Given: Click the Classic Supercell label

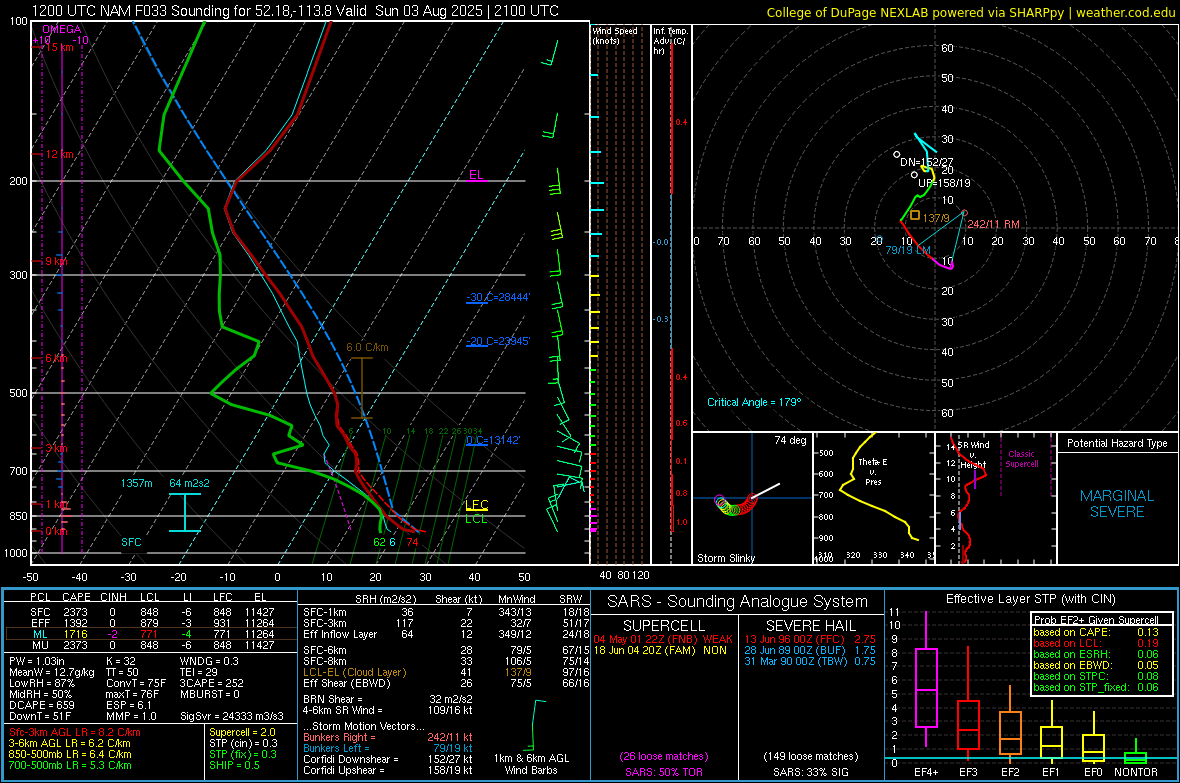Looking at the screenshot, I should (x=1021, y=459).
